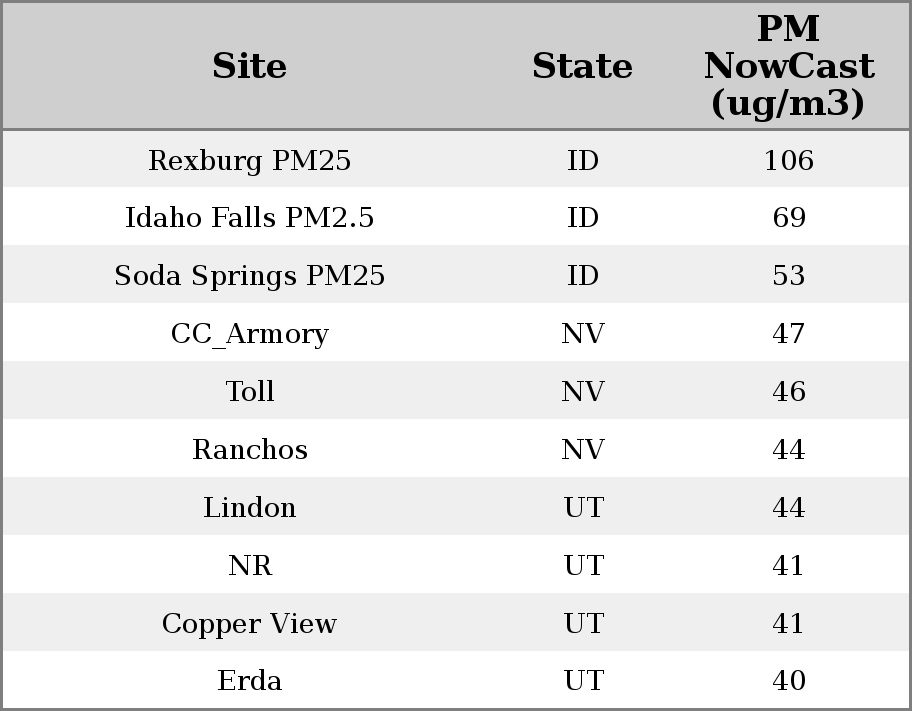Select the Idaho Falls PM2.5 site name
Screen dimensions: 912x711
point(249,218)
